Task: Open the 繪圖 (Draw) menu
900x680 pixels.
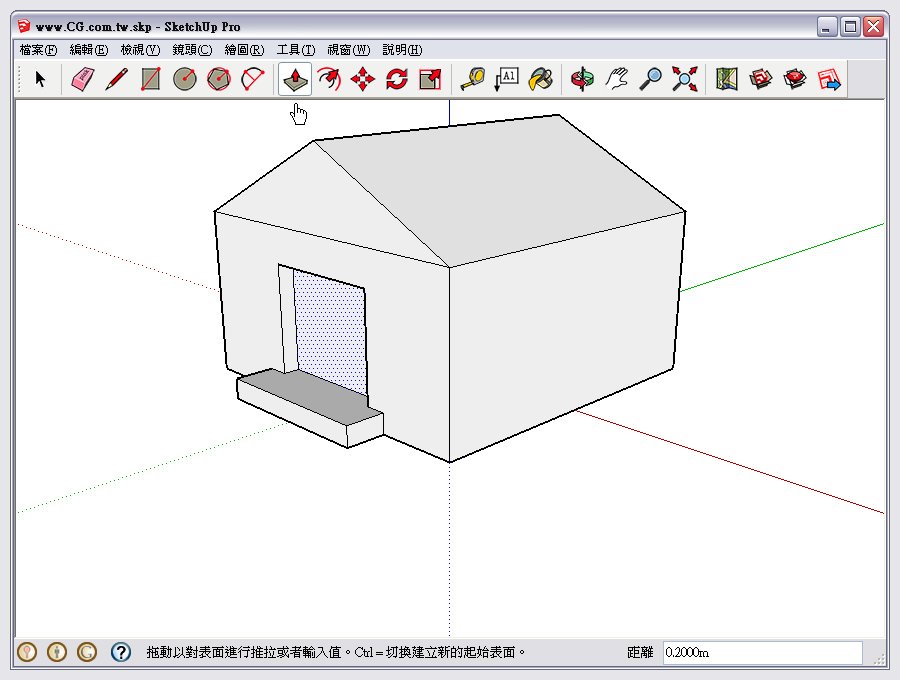Action: (244, 50)
